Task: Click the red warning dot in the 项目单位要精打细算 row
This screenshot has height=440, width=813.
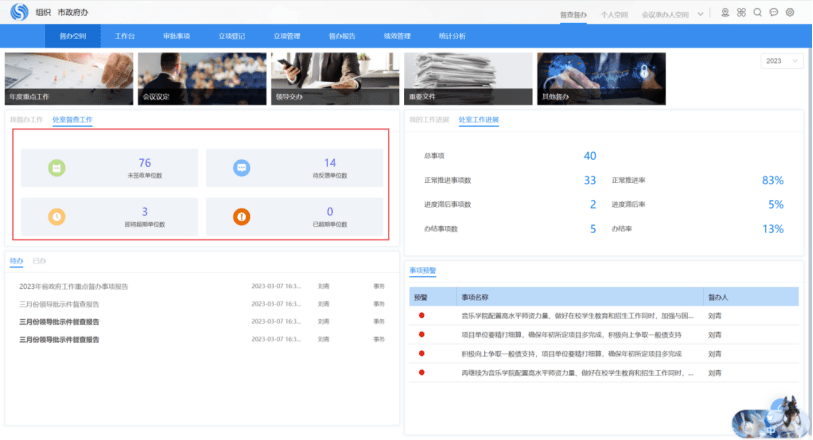Action: coord(422,334)
